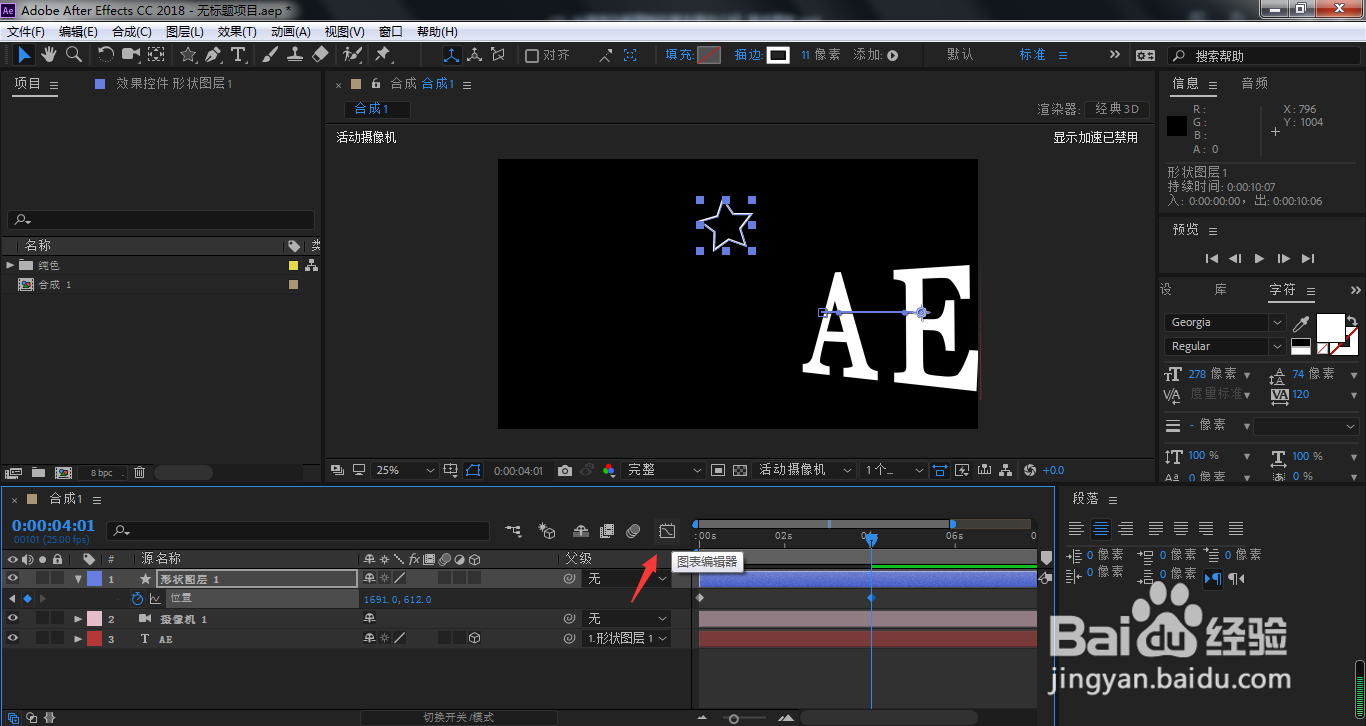Click the Show Channel RGB icon
The height and width of the screenshot is (726, 1366).
coord(609,470)
